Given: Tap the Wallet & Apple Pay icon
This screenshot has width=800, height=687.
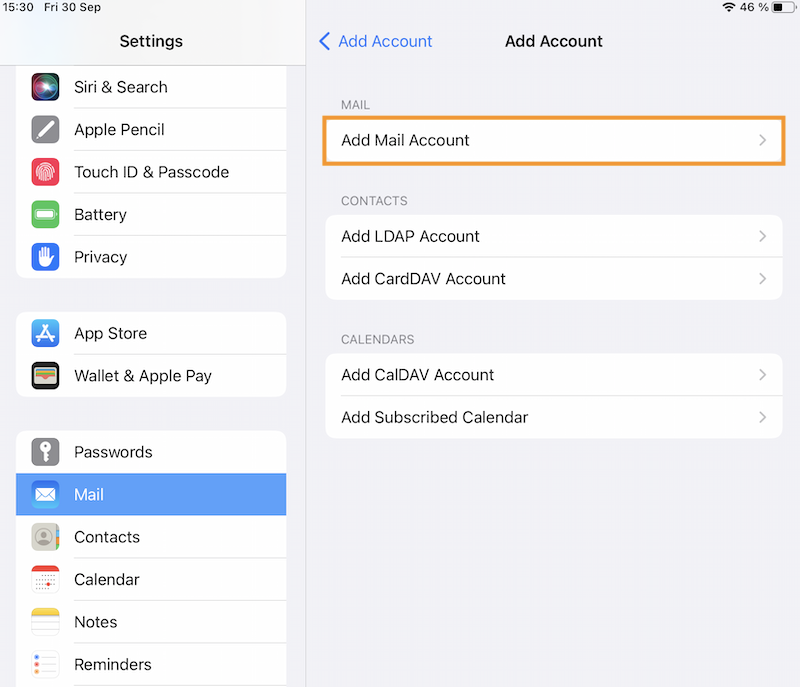Looking at the screenshot, I should pos(45,376).
